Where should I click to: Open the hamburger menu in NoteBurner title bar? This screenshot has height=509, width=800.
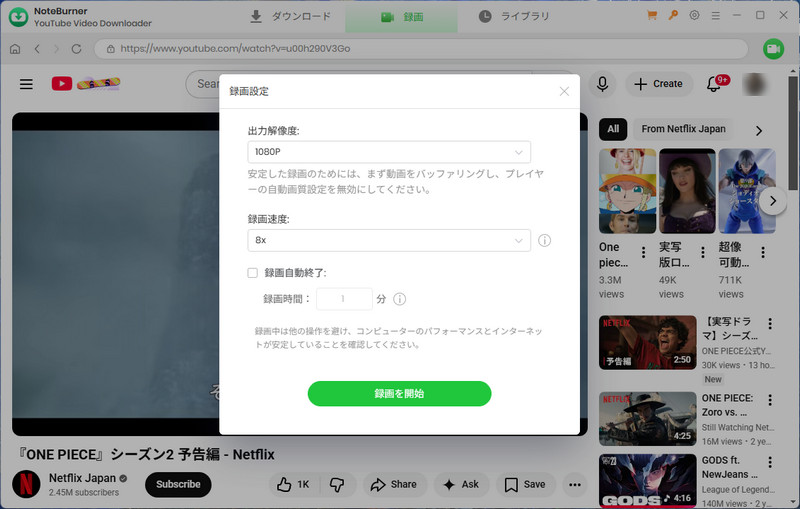click(x=716, y=16)
